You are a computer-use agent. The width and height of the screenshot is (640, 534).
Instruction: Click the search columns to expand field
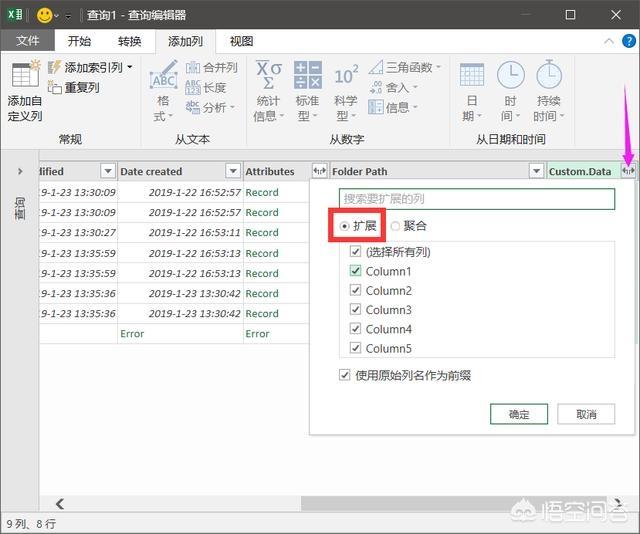click(477, 199)
